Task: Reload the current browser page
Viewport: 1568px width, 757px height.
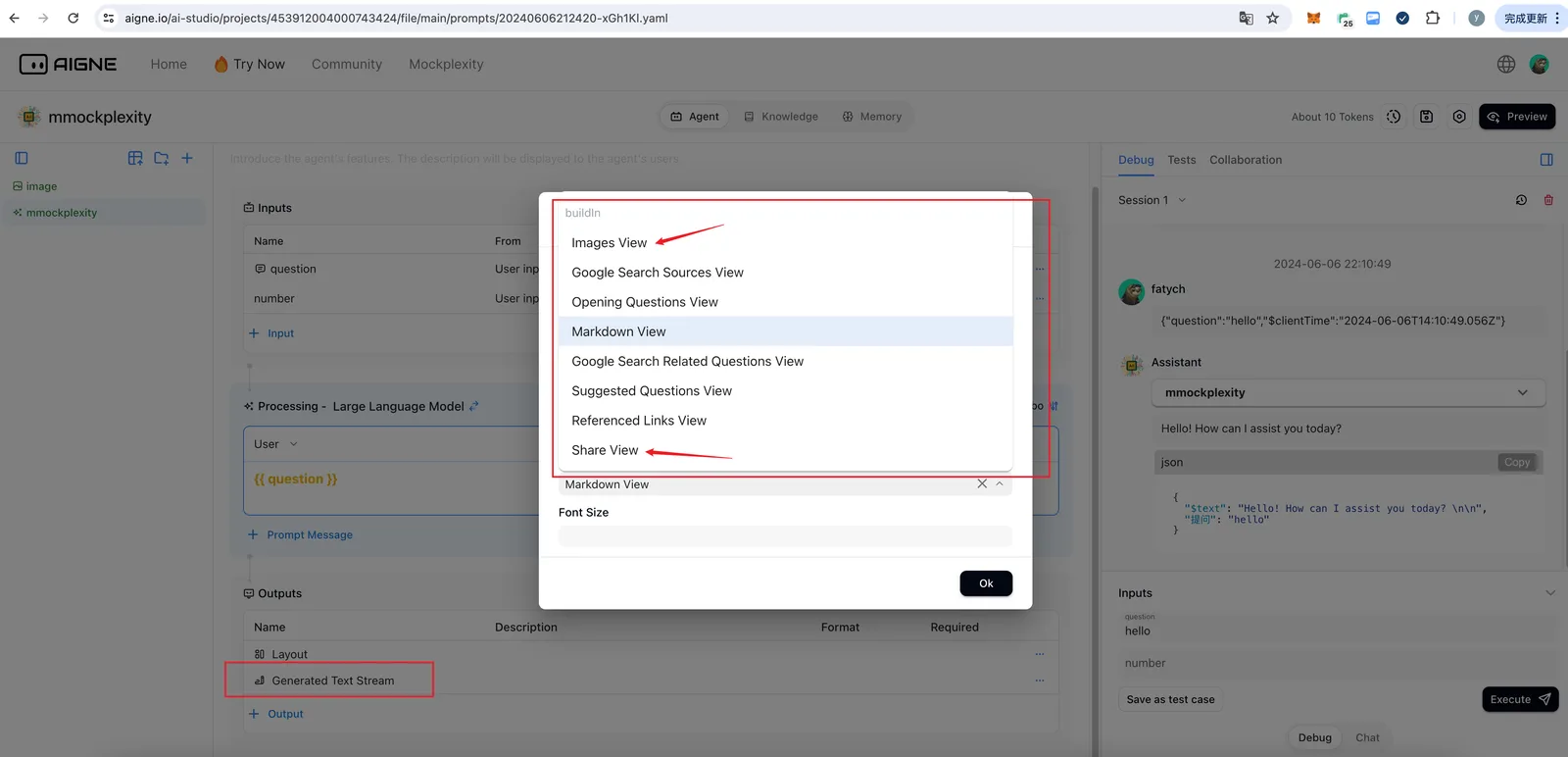Action: 73,18
